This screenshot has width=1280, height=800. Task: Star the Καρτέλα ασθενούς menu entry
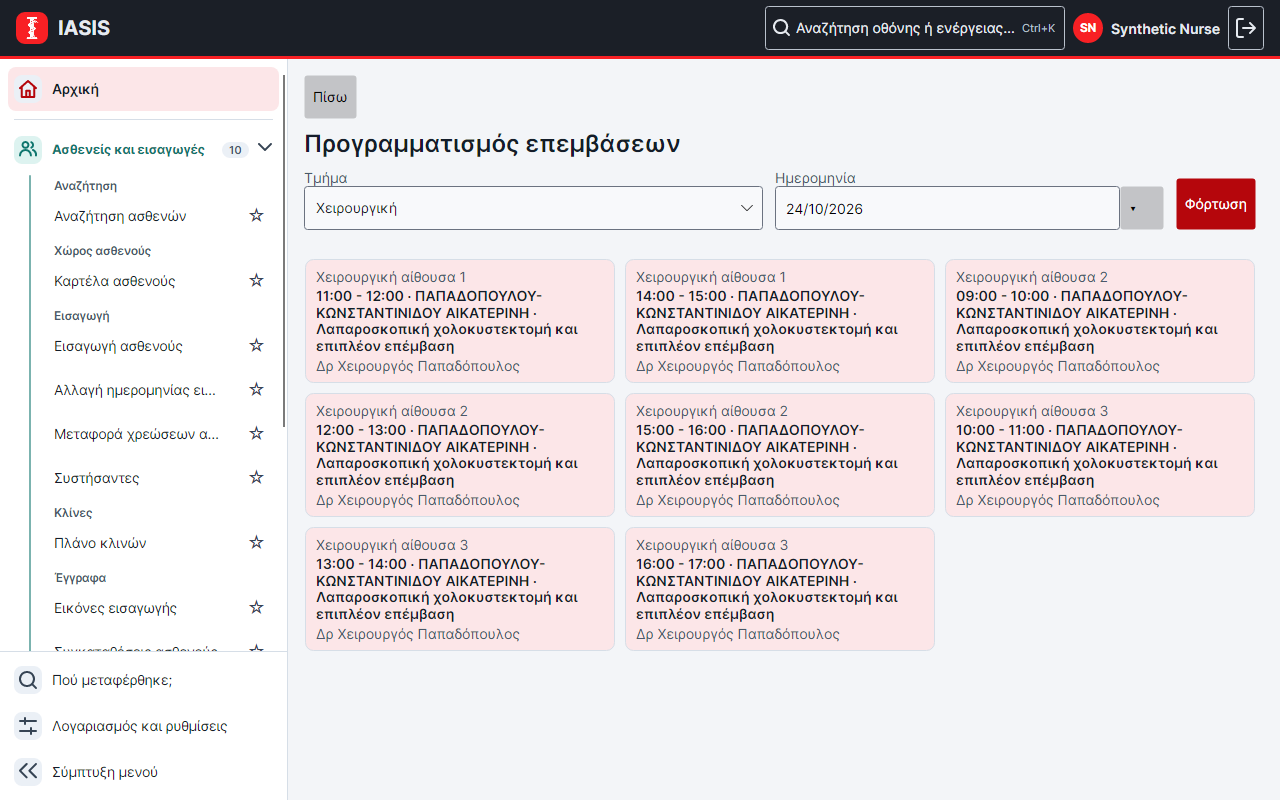pos(256,280)
